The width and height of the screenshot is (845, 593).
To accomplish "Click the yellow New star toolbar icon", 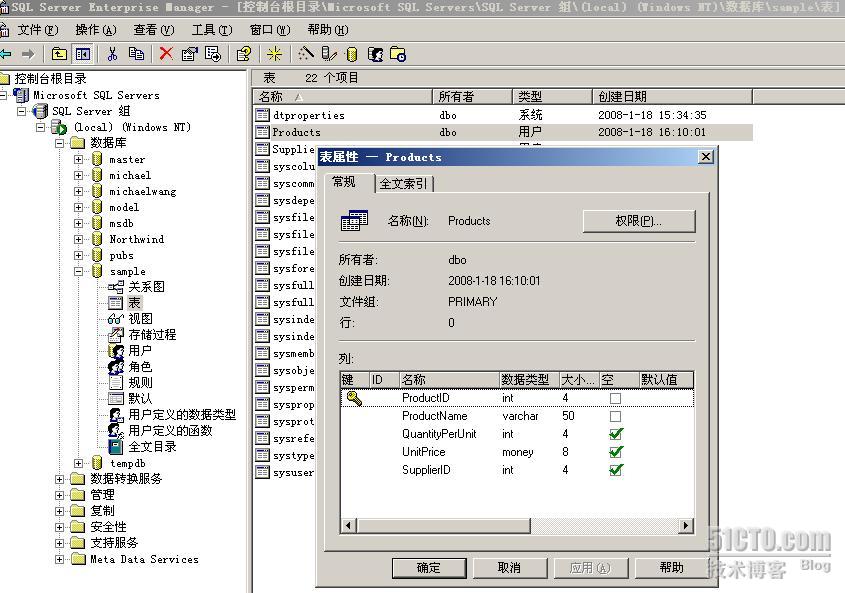I will point(274,54).
